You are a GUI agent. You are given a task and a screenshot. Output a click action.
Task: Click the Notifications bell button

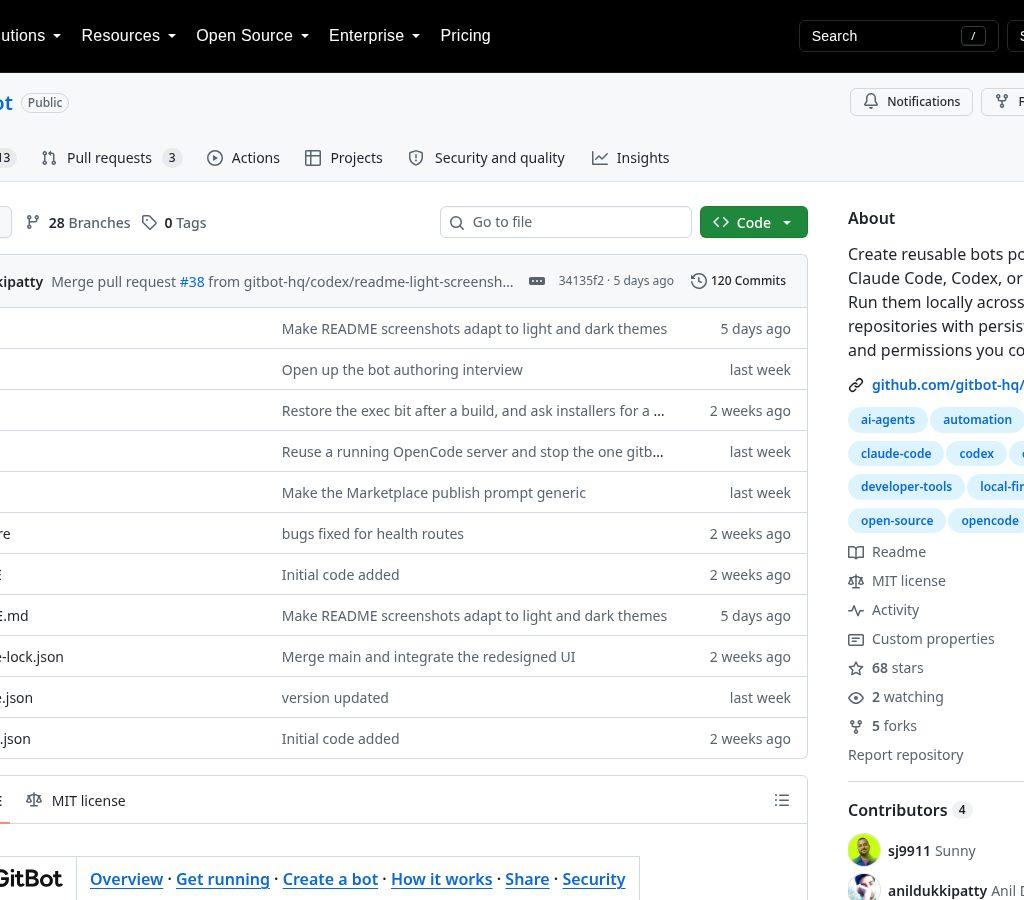click(x=911, y=102)
